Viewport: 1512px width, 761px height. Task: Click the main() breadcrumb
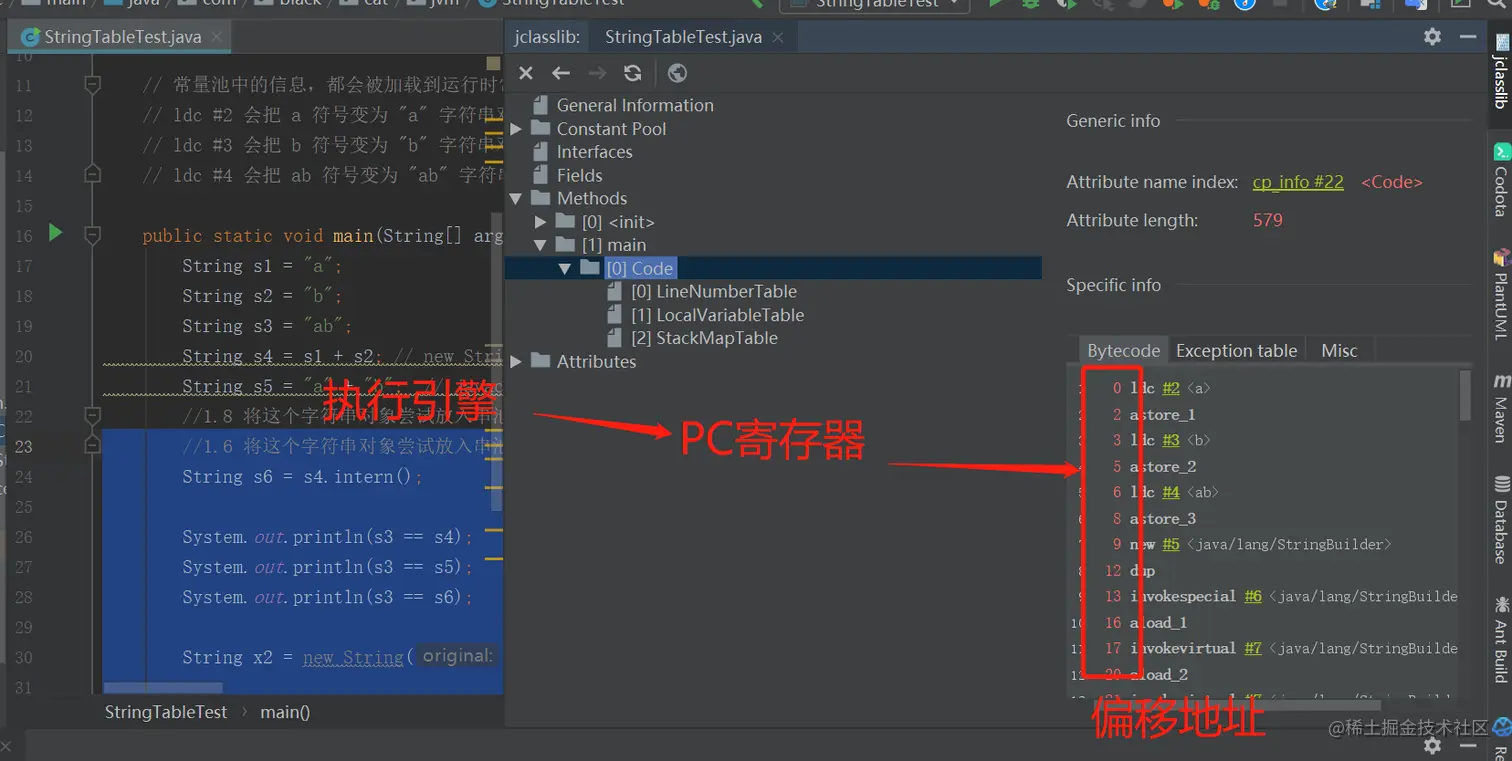[285, 712]
